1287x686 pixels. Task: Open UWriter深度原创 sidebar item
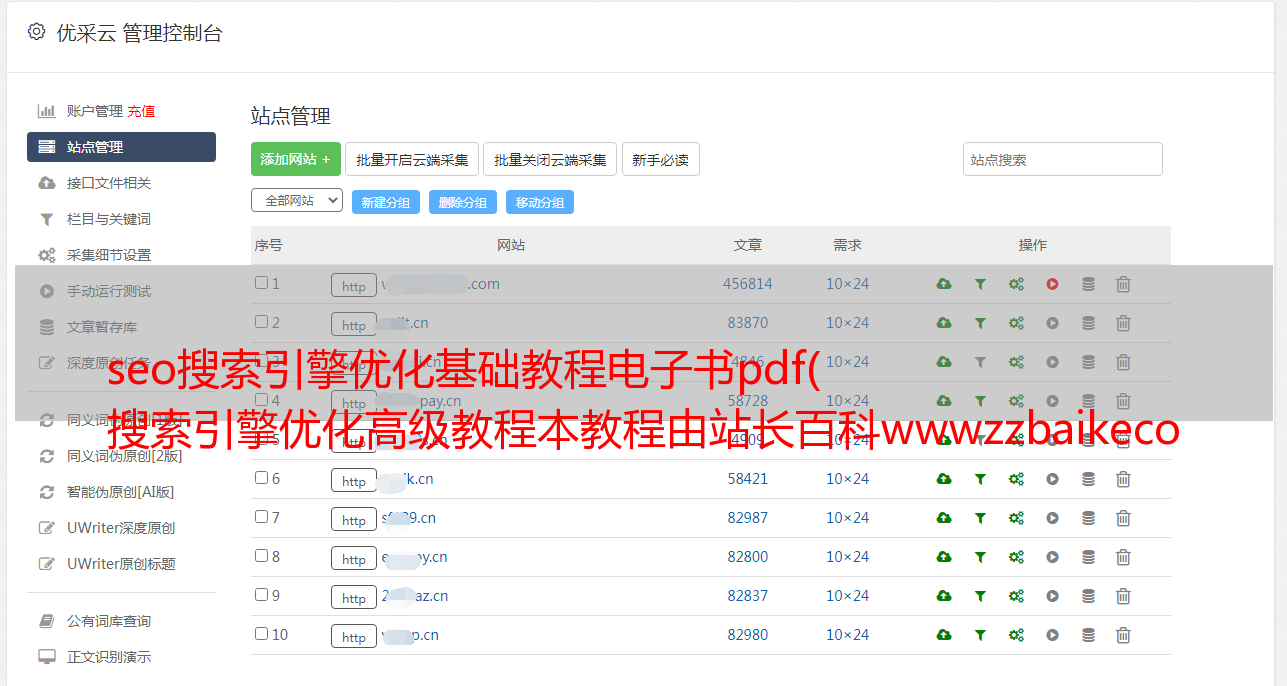[x=121, y=528]
